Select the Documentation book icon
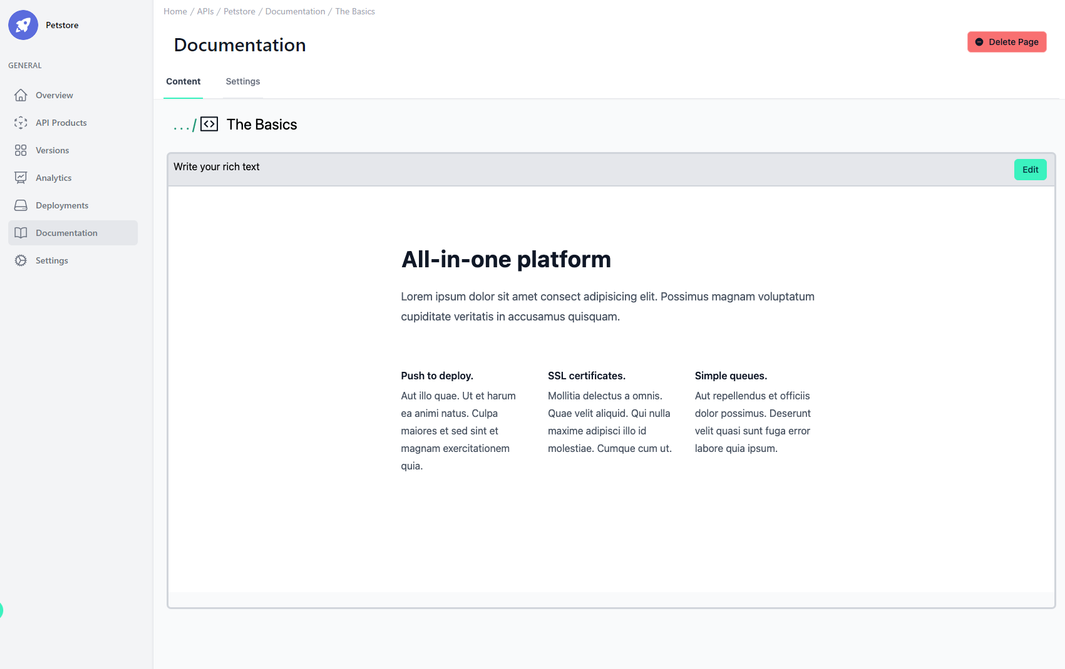Image resolution: width=1065 pixels, height=669 pixels. coord(22,232)
